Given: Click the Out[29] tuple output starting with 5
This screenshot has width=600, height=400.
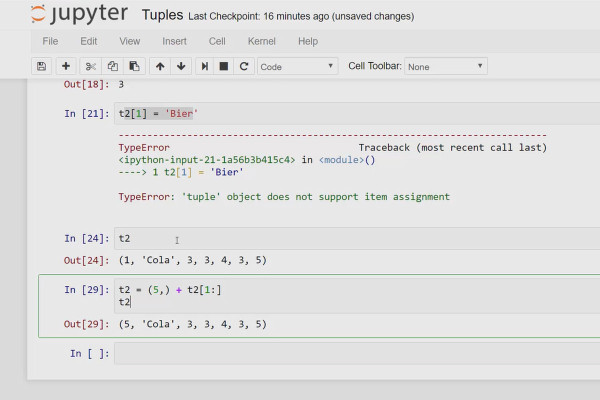Looking at the screenshot, I should (192, 324).
